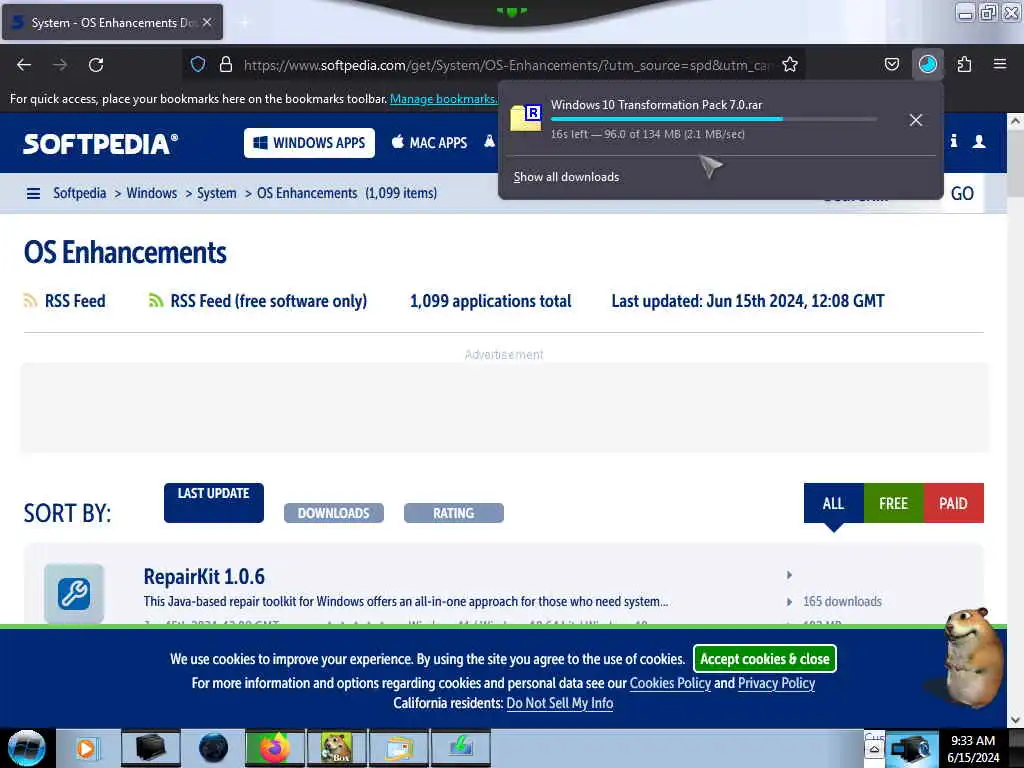Open the user account icon on Softpedia
Image resolution: width=1024 pixels, height=768 pixels.
tap(979, 141)
